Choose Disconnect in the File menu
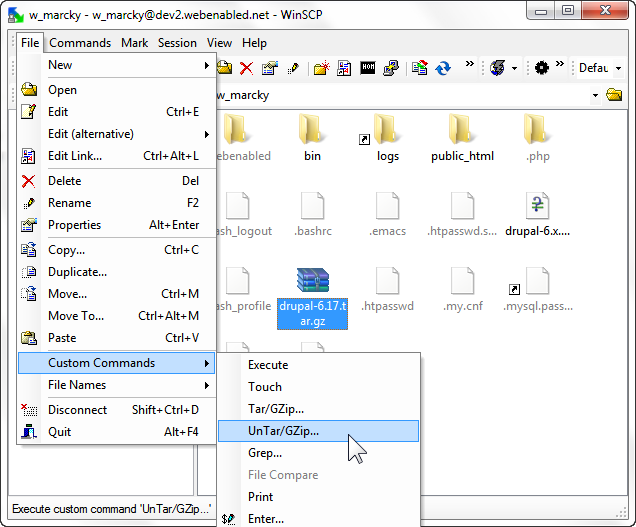The height and width of the screenshot is (527, 636). (117, 410)
